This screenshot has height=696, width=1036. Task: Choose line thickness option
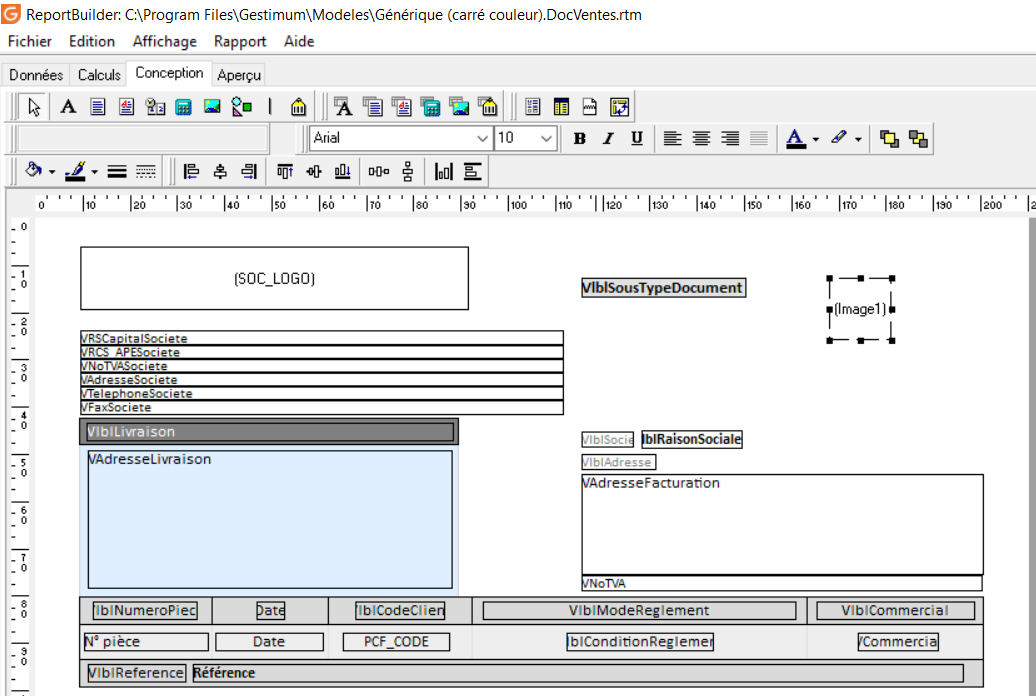(117, 172)
